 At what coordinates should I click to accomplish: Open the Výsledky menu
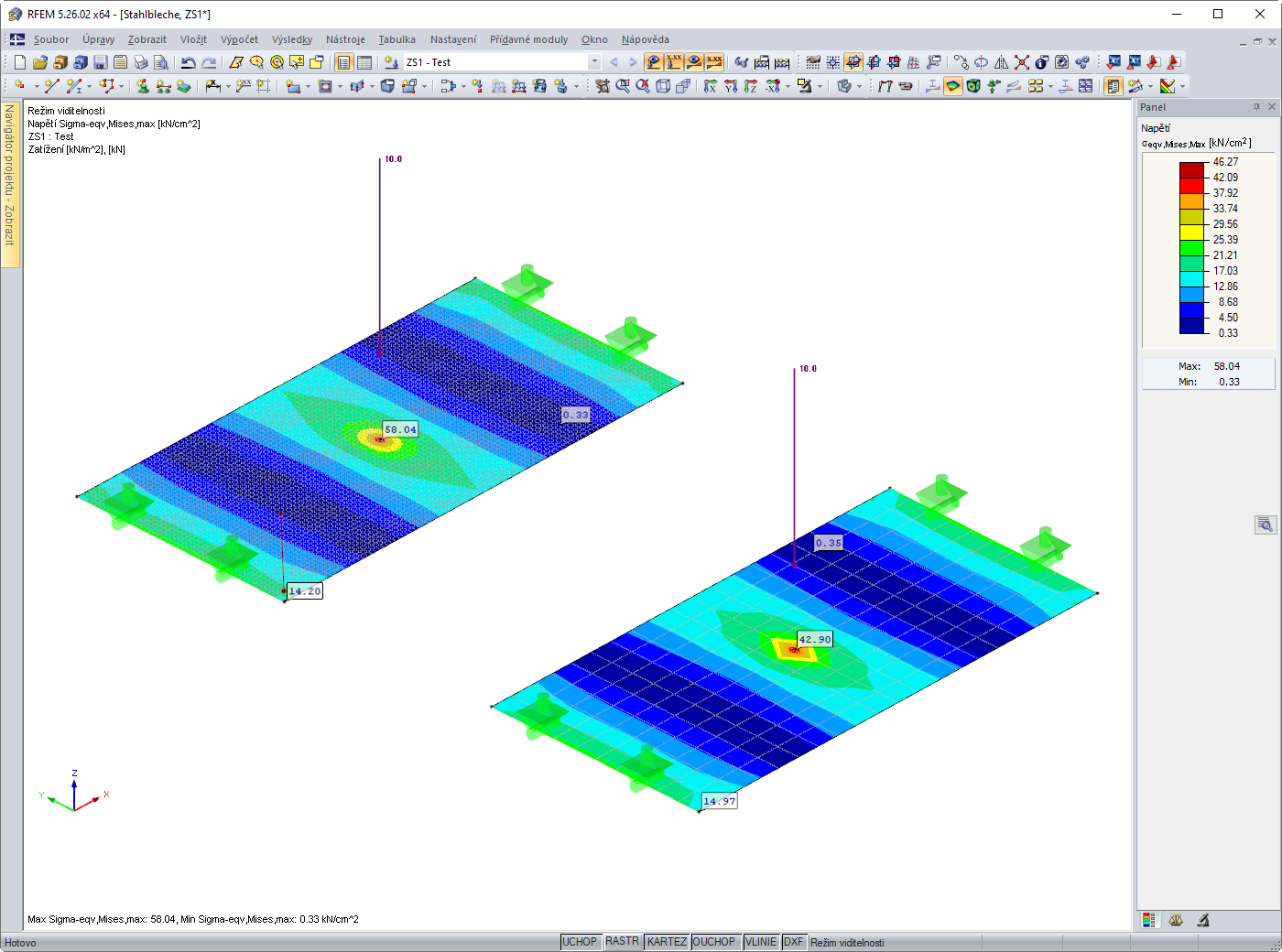coord(292,39)
